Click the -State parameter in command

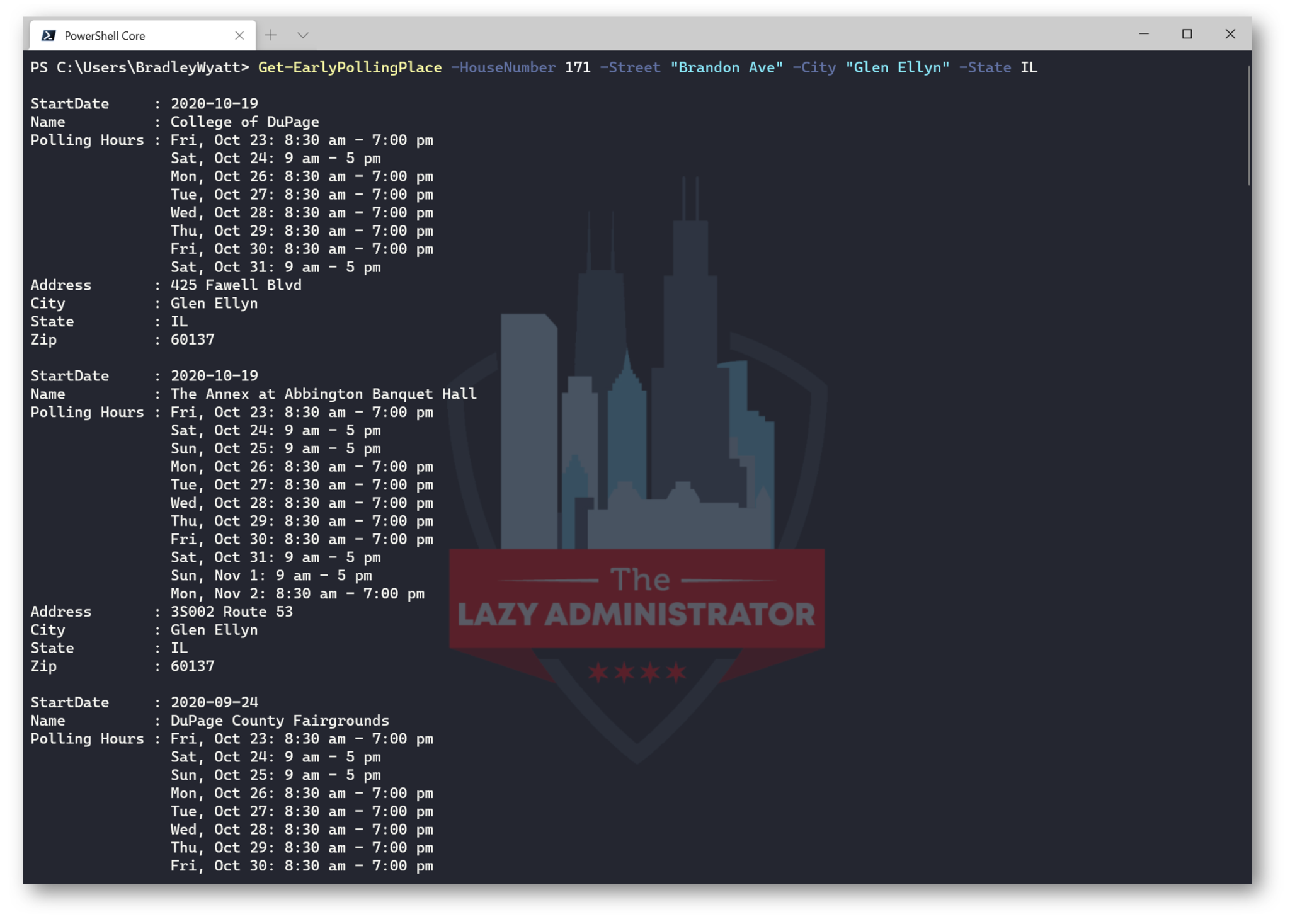tap(985, 67)
